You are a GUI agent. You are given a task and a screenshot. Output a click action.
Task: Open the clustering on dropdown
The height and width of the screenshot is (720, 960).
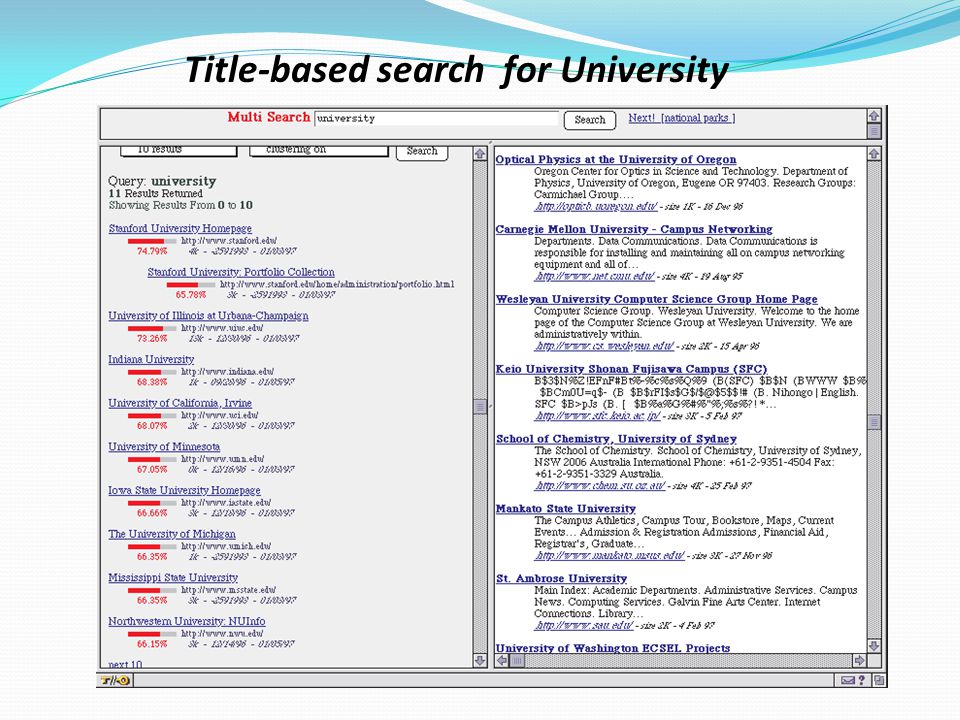318,151
